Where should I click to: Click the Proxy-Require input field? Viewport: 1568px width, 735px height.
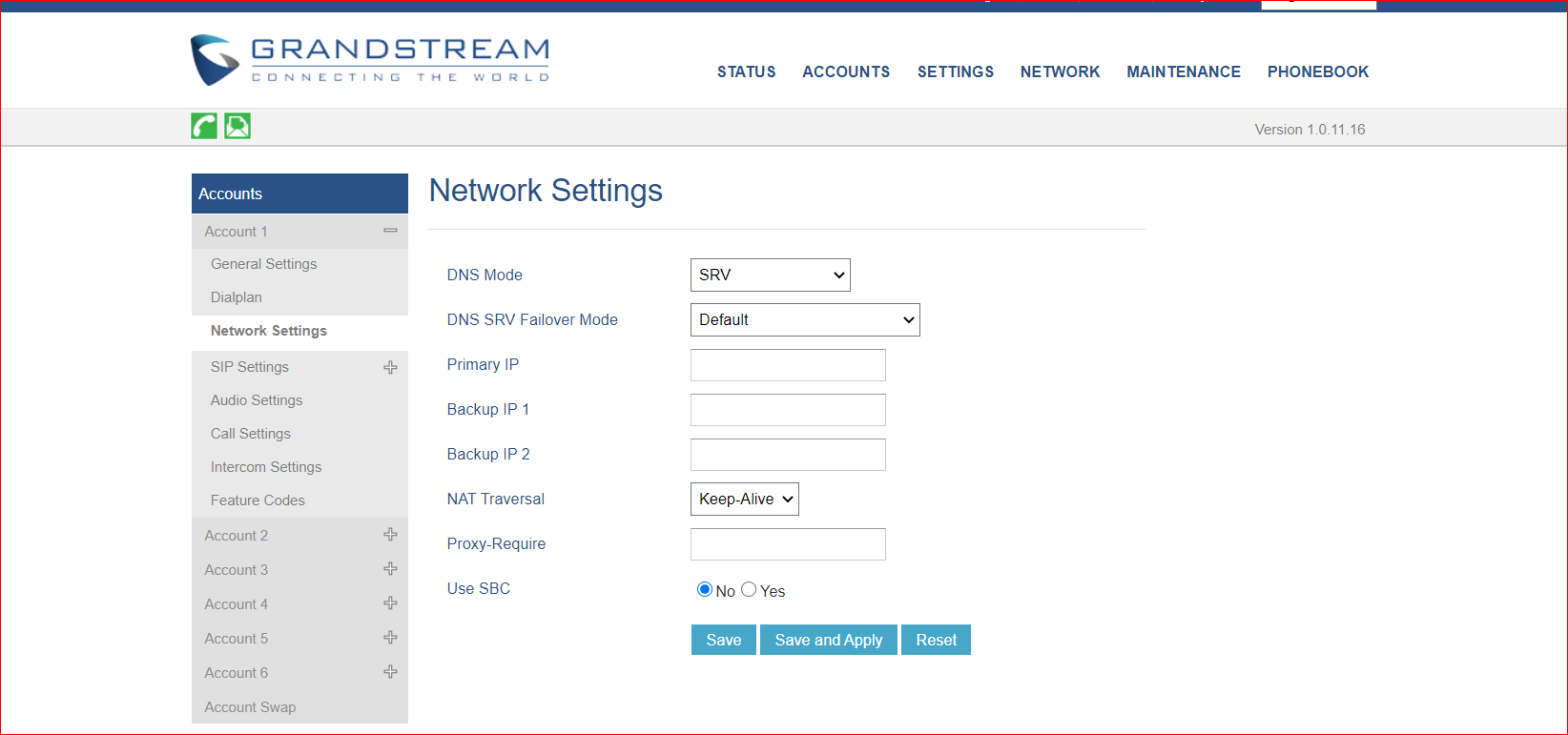[x=788, y=544]
